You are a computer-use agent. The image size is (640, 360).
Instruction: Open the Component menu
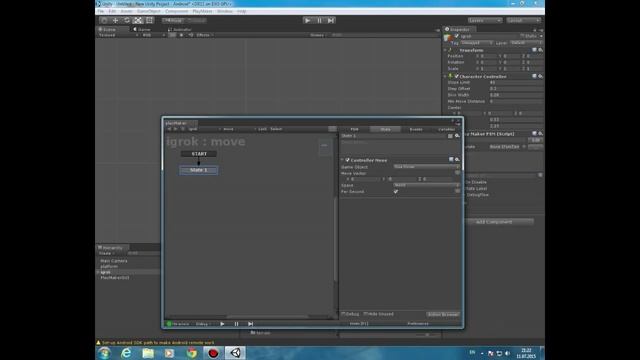[x=176, y=11]
